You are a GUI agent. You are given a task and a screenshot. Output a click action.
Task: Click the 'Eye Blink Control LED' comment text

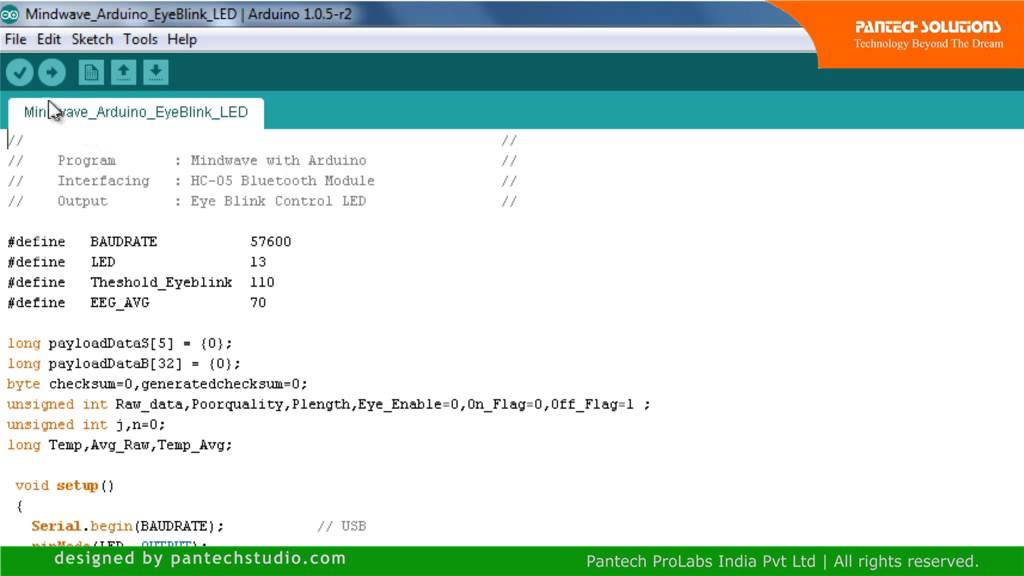click(x=278, y=201)
